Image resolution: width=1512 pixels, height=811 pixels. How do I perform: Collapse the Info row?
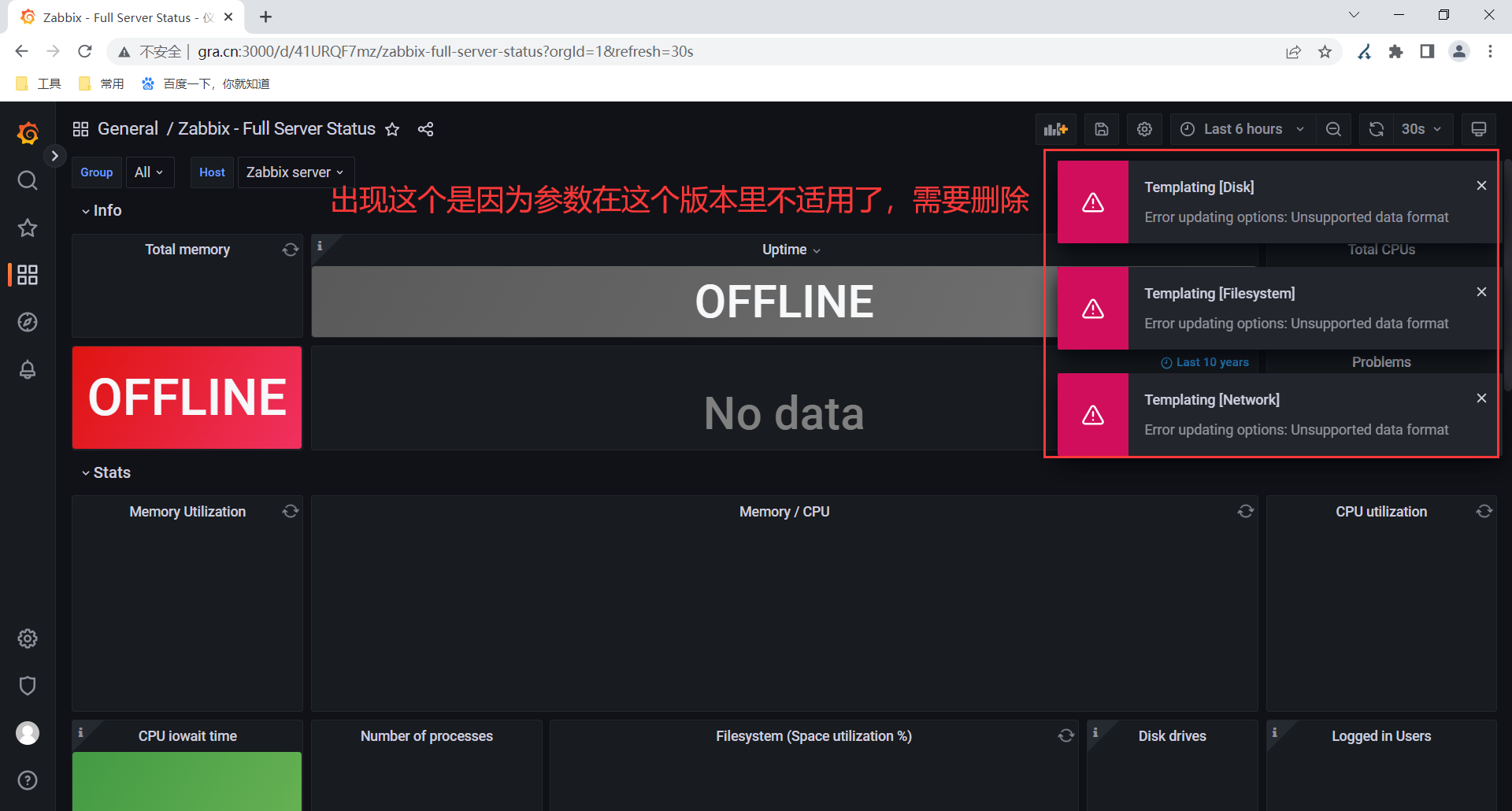click(102, 210)
